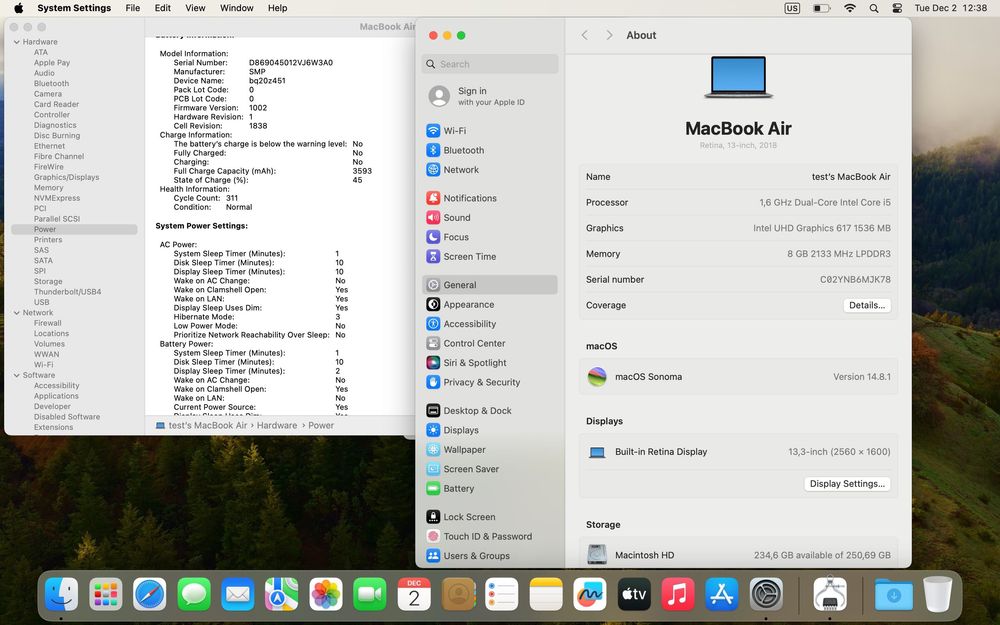
Task: Click the Wi-Fi status menu bar icon
Action: (x=849, y=8)
